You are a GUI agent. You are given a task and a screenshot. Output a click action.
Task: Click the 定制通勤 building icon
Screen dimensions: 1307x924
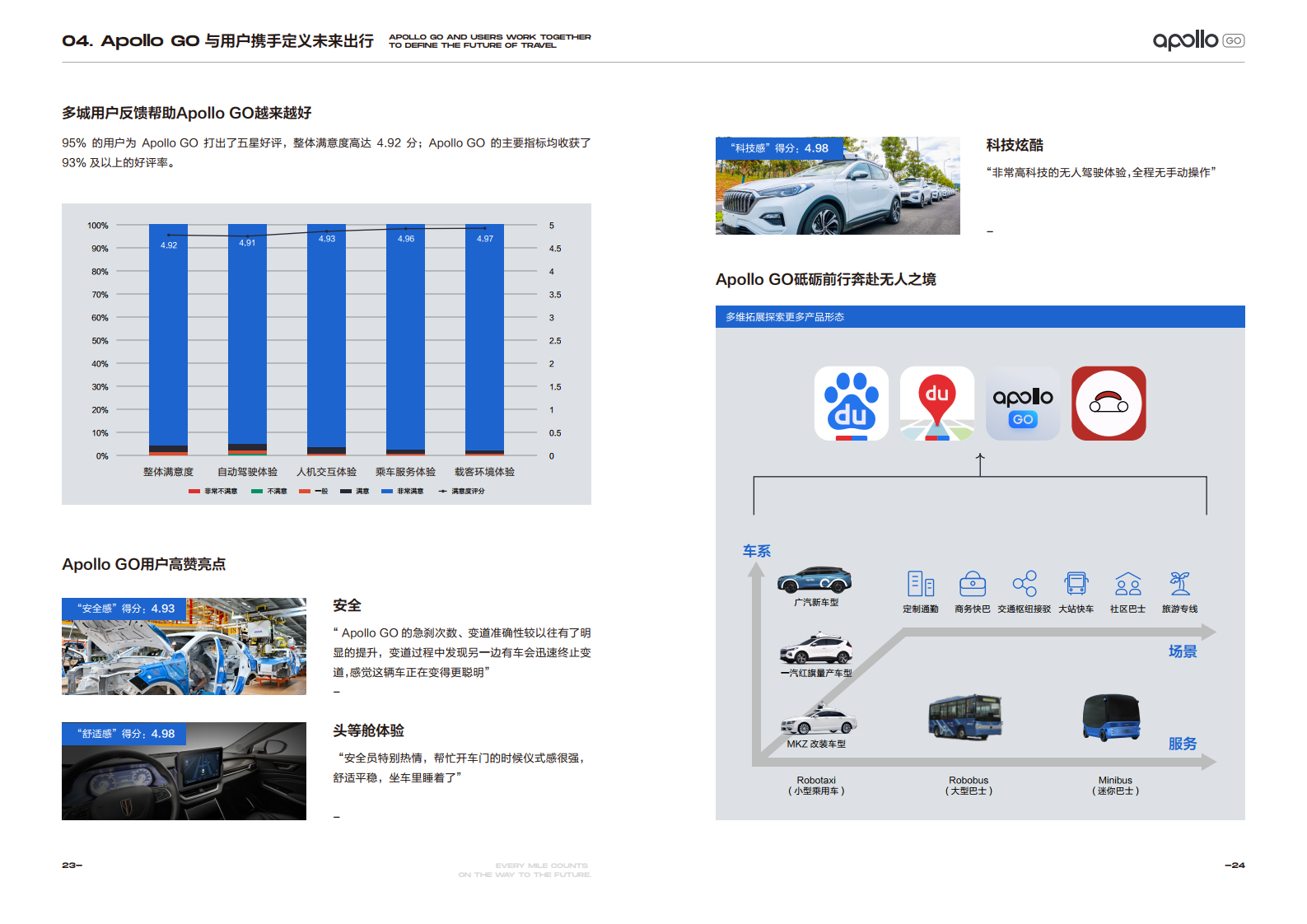920,583
